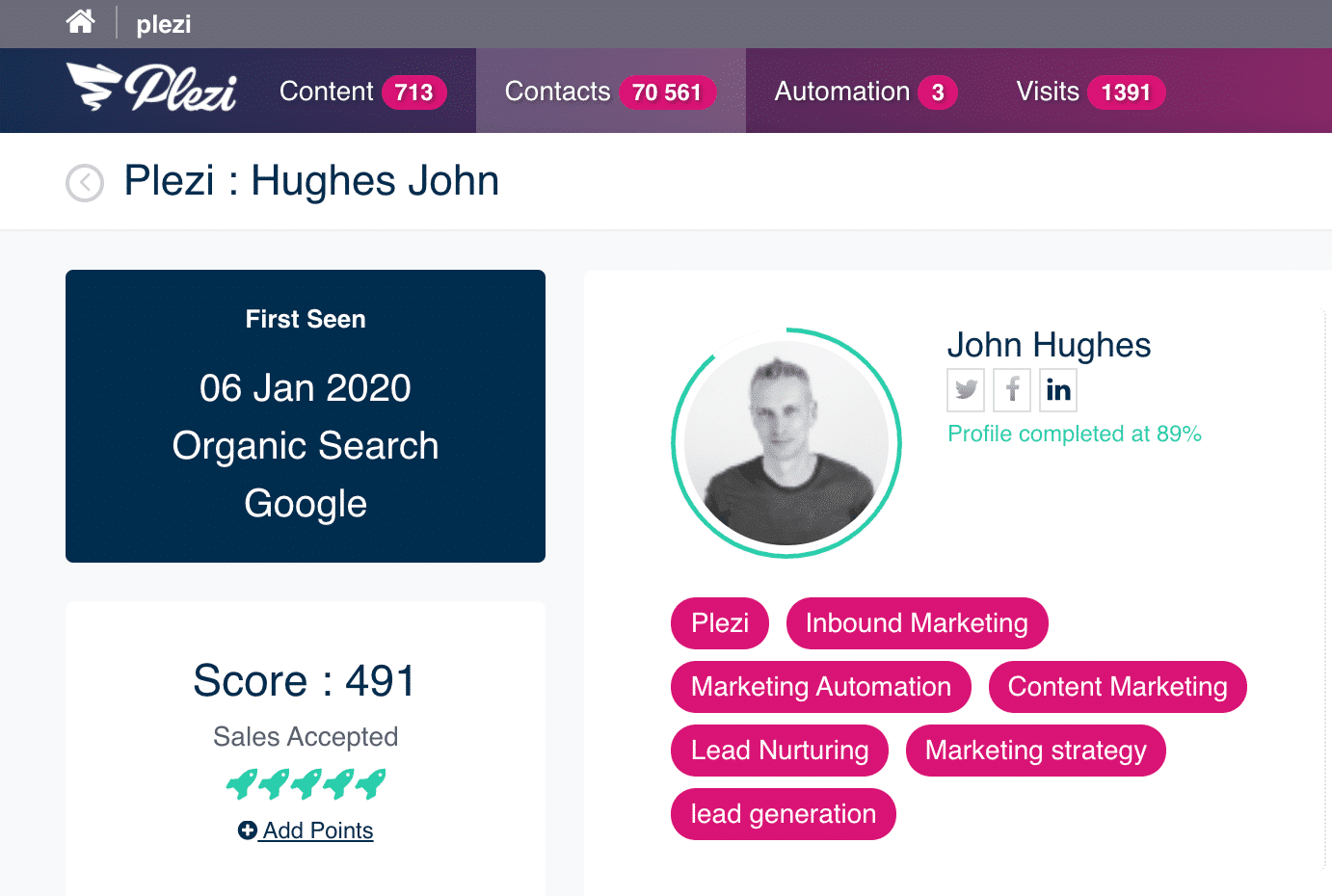Click the Google source text
Viewport: 1332px width, 896px height.
pyautogui.click(x=306, y=504)
